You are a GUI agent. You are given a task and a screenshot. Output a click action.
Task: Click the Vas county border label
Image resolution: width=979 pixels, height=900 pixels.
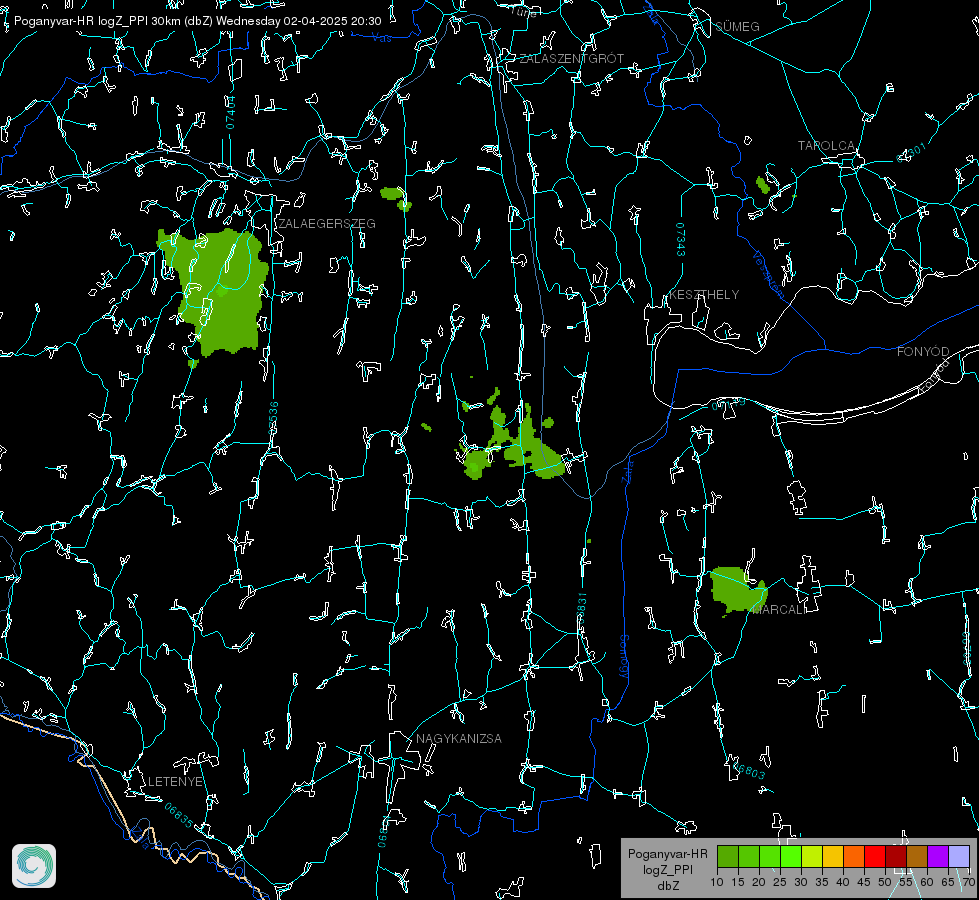click(381, 39)
